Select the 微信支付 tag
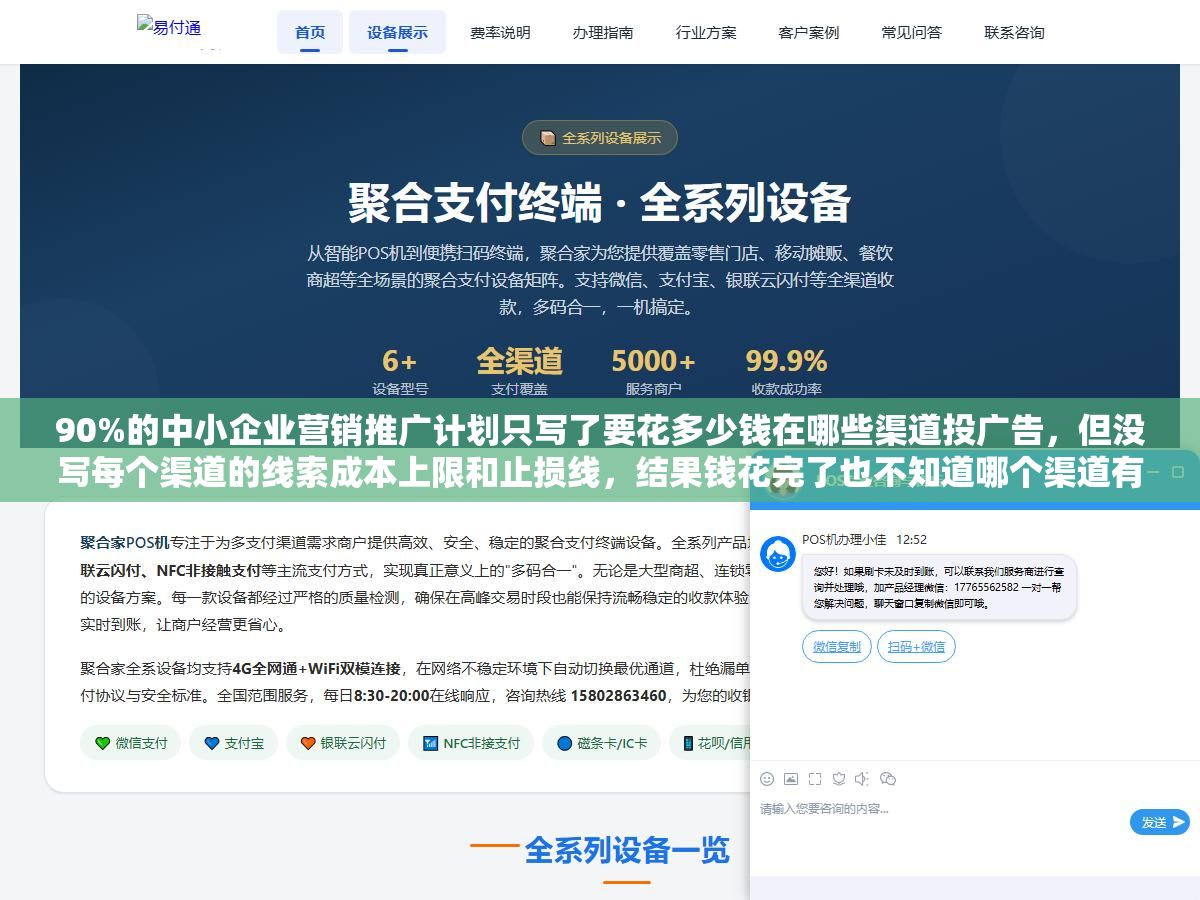Image resolution: width=1200 pixels, height=900 pixels. 130,743
